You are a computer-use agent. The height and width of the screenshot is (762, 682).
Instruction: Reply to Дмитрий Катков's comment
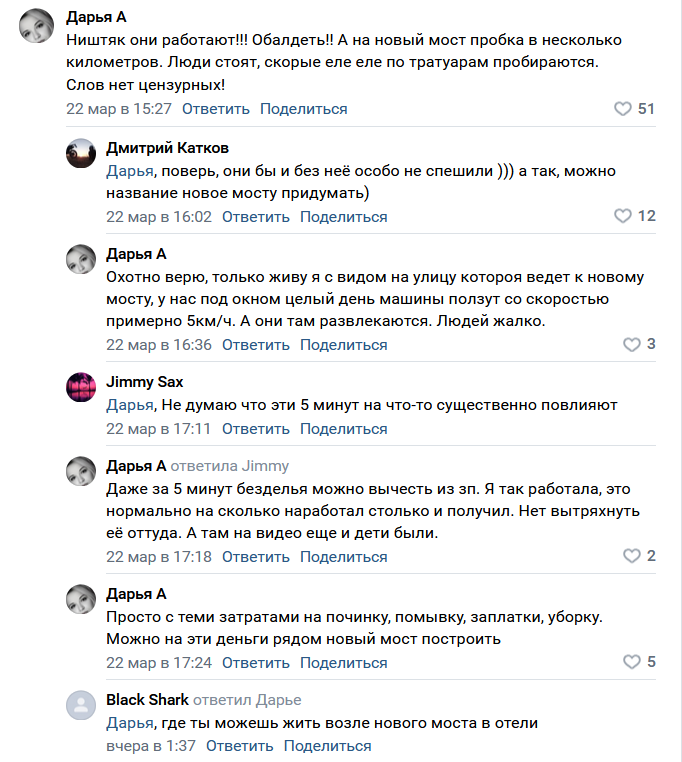tap(255, 217)
